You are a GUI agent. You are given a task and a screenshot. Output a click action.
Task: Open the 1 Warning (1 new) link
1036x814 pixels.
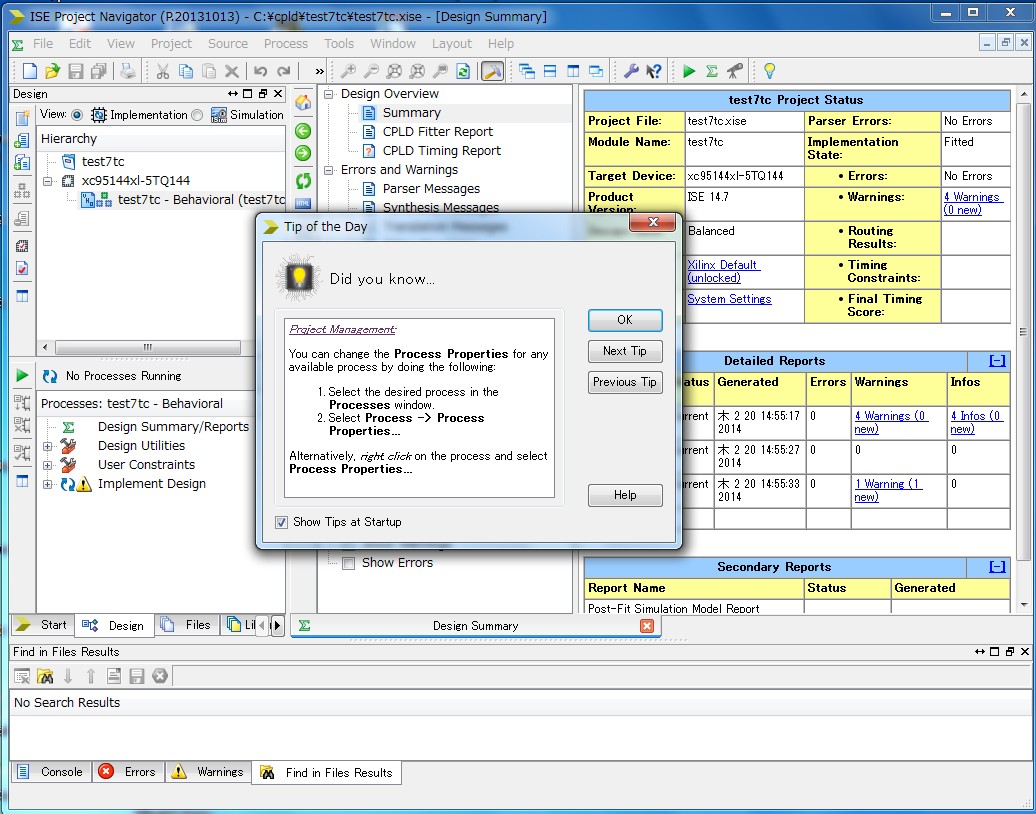887,490
